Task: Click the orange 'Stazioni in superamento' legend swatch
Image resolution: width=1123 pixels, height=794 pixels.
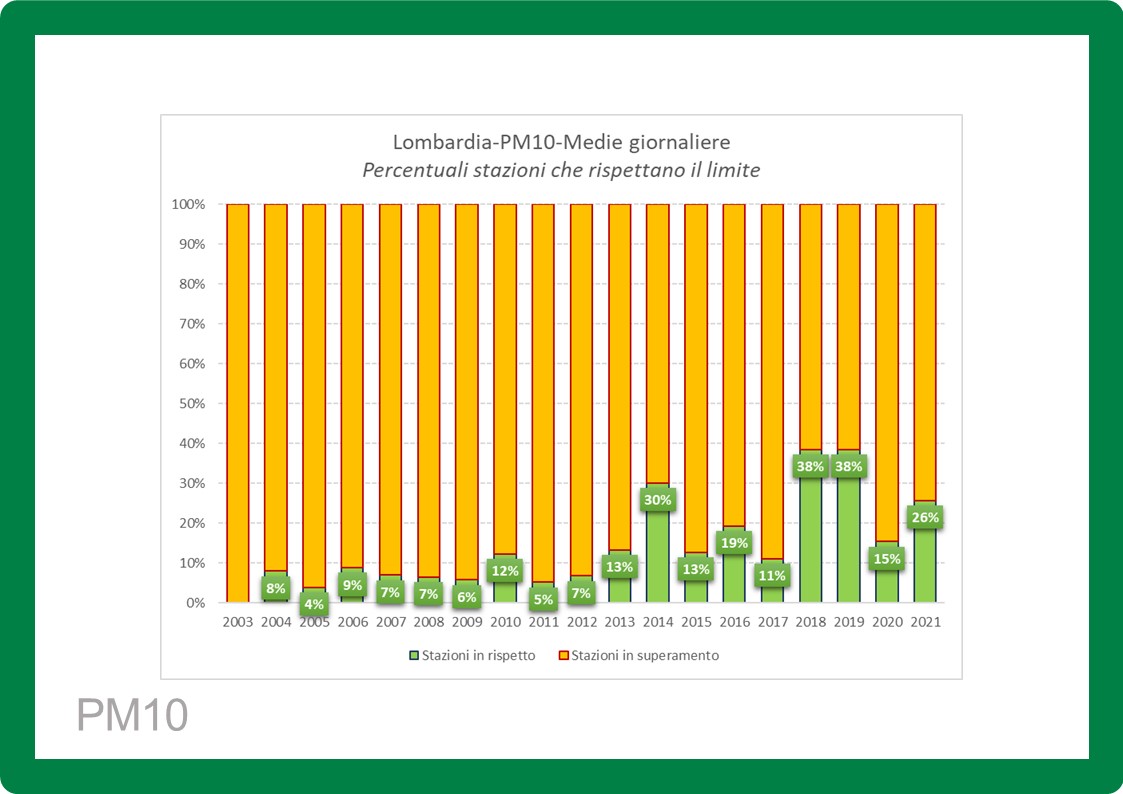Action: point(564,656)
